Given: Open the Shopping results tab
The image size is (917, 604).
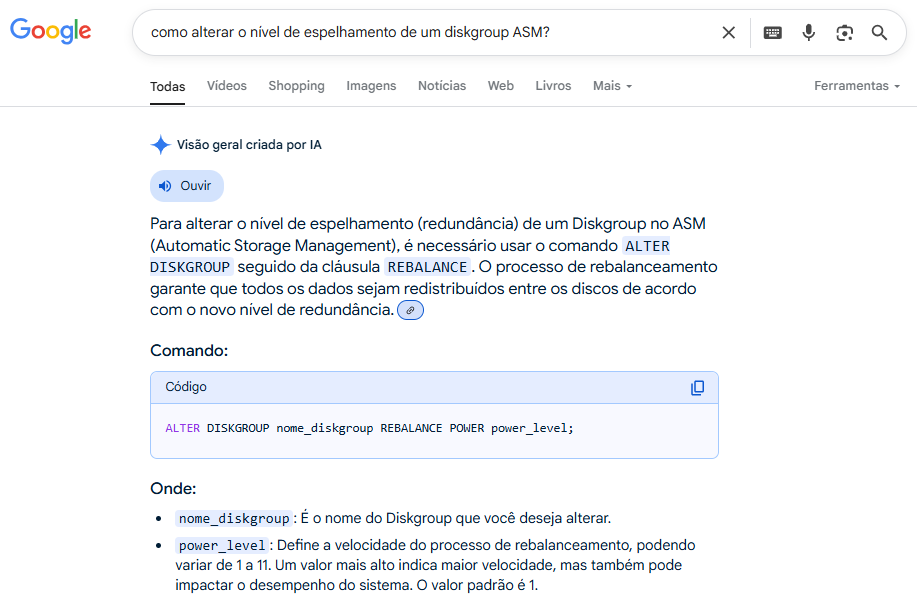Looking at the screenshot, I should coord(296,86).
